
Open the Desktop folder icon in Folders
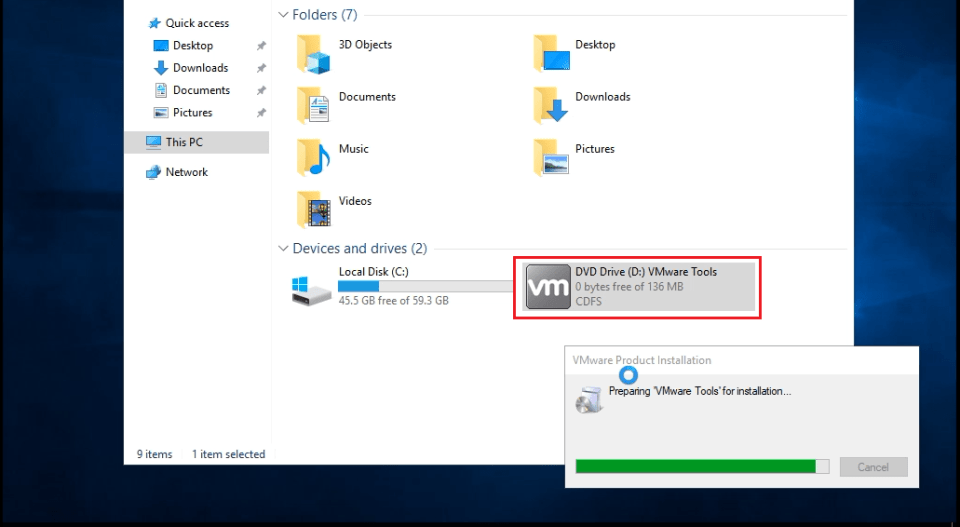coord(551,54)
